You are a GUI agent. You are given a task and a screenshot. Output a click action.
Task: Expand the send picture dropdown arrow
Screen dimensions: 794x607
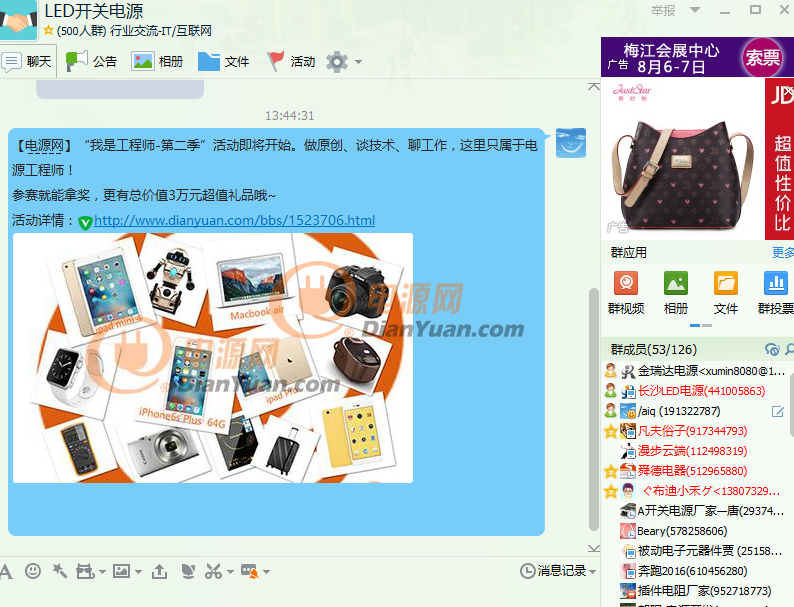[138, 572]
